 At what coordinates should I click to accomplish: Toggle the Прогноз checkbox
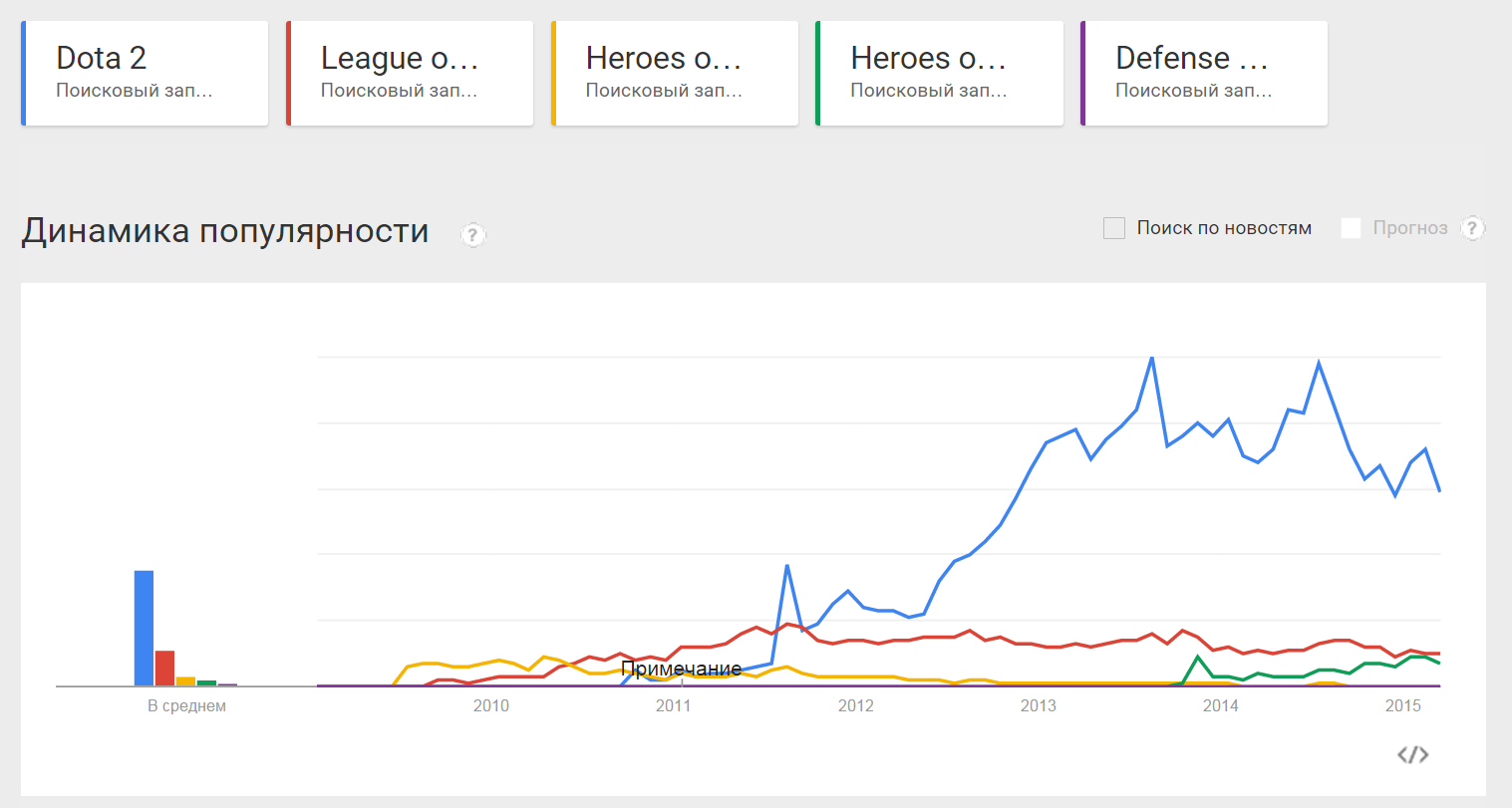click(x=1351, y=228)
